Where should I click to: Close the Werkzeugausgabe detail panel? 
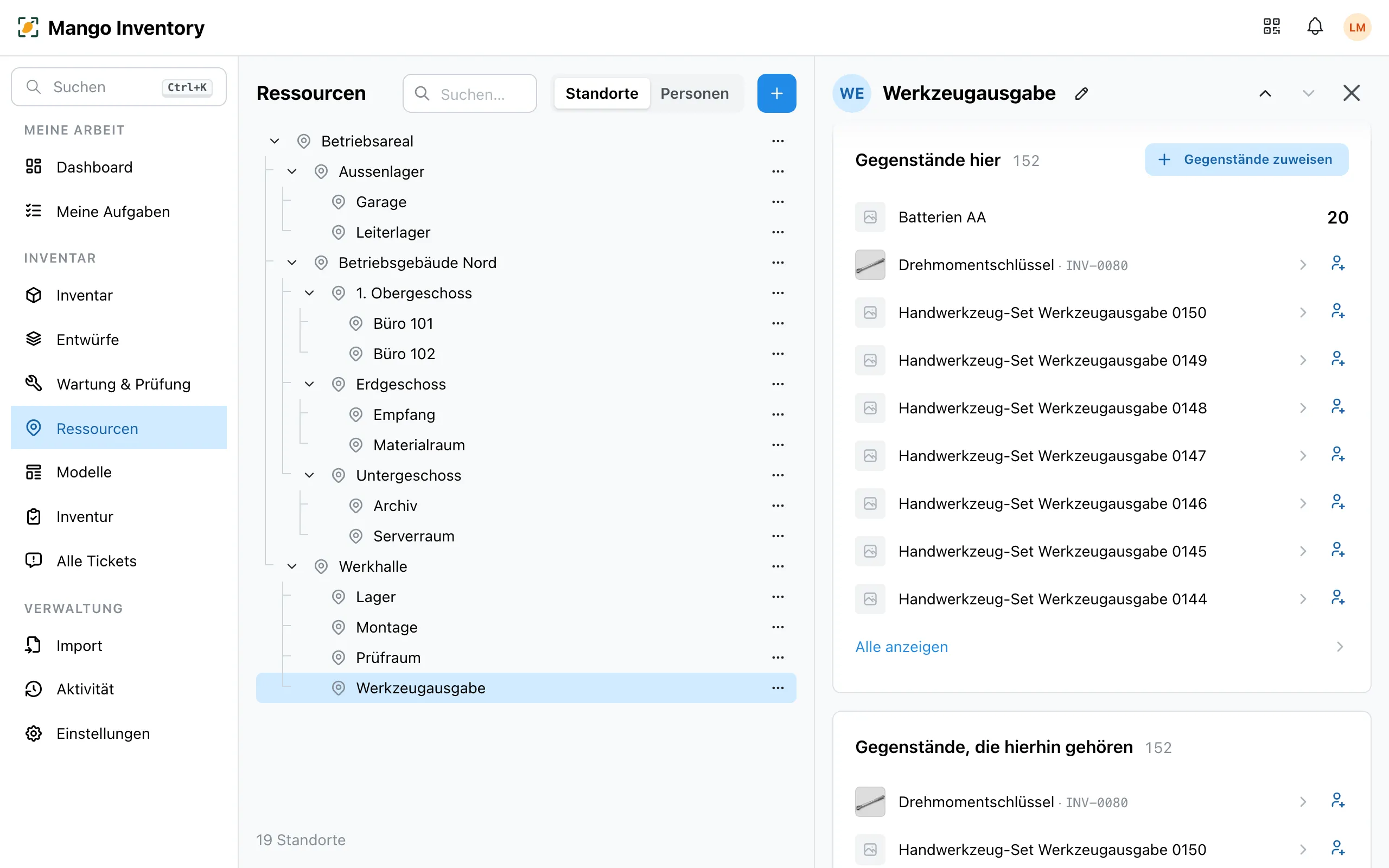point(1351,93)
